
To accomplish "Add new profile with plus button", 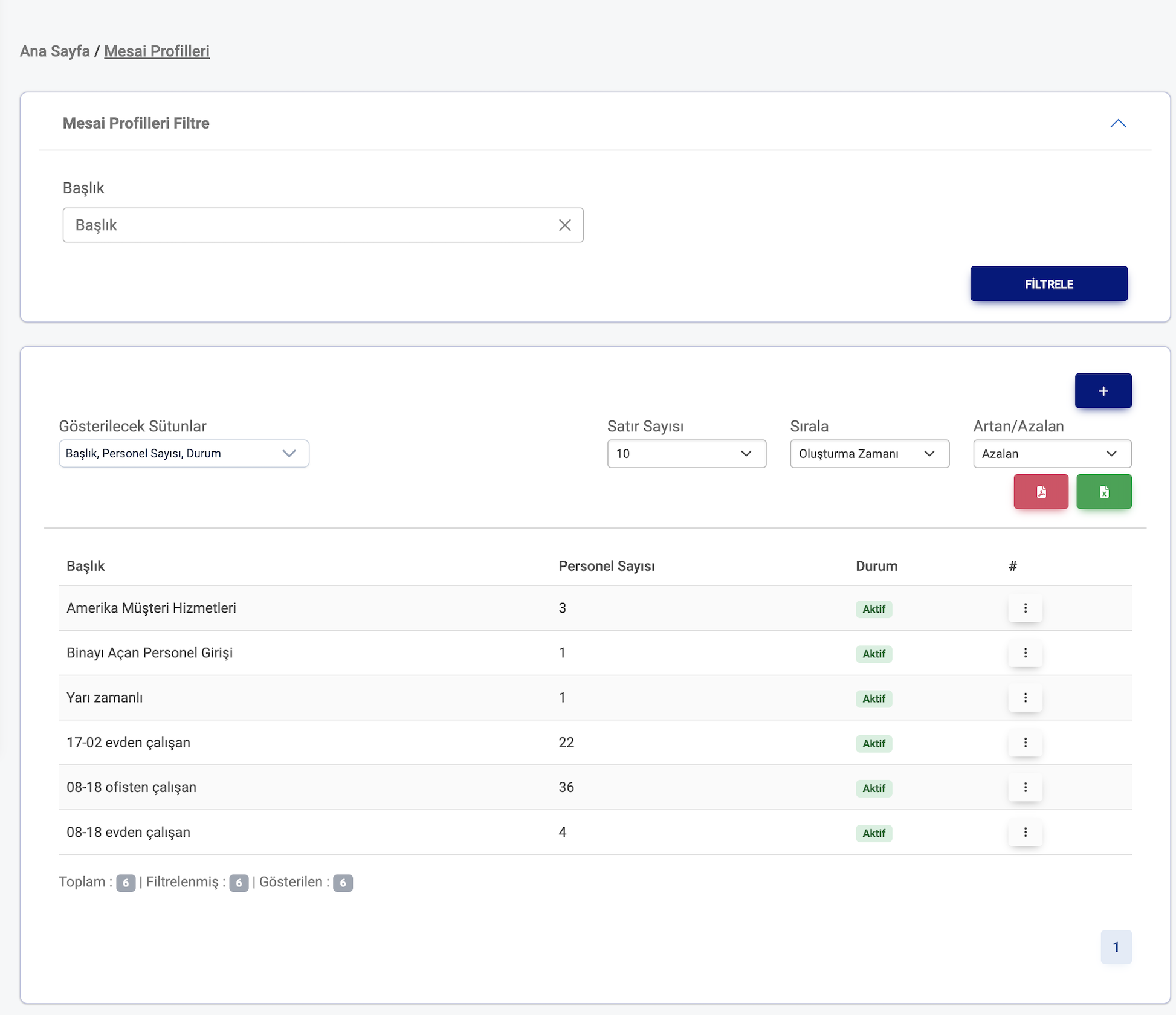I will pyautogui.click(x=1103, y=391).
